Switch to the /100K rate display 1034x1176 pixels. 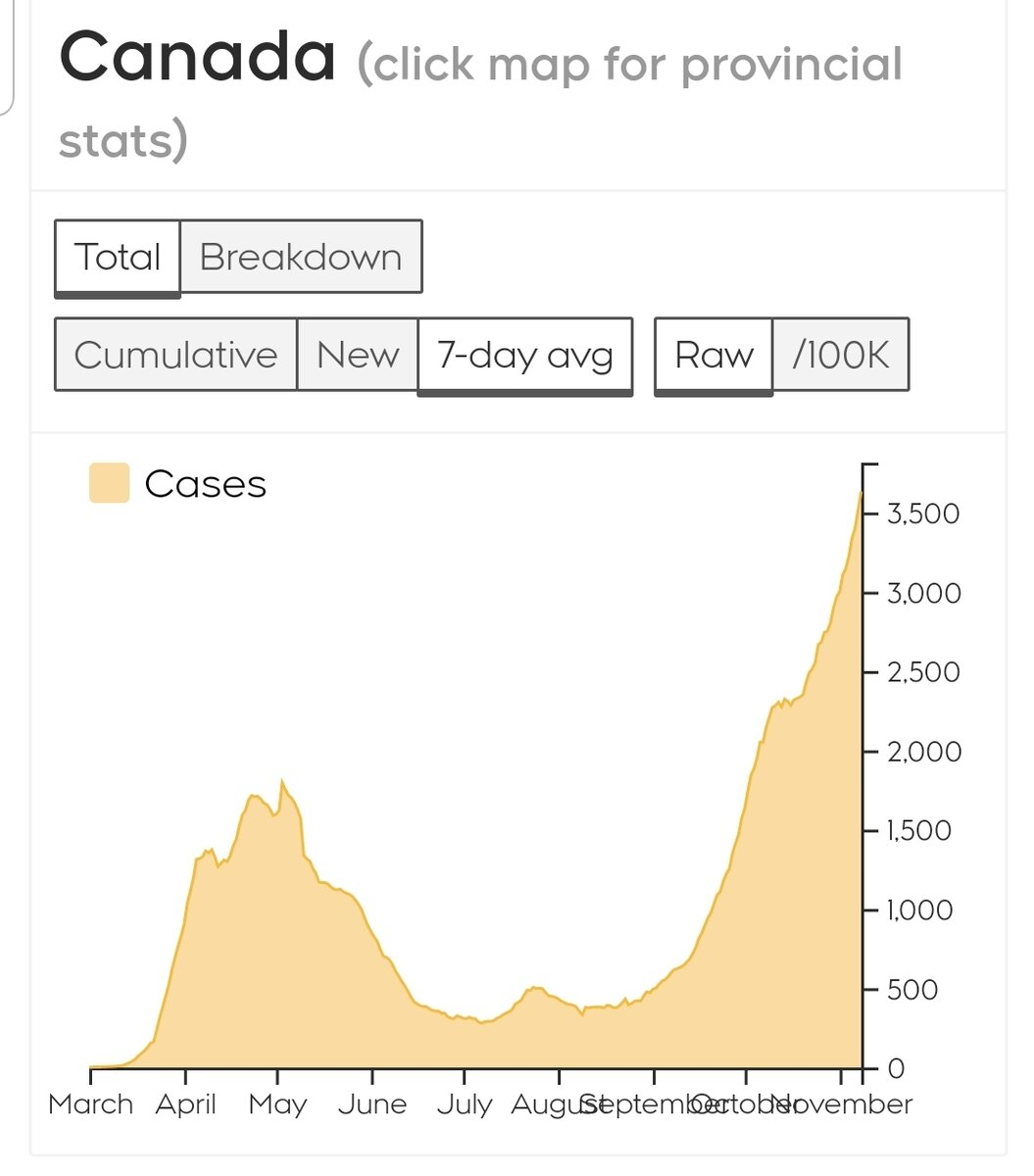point(841,355)
